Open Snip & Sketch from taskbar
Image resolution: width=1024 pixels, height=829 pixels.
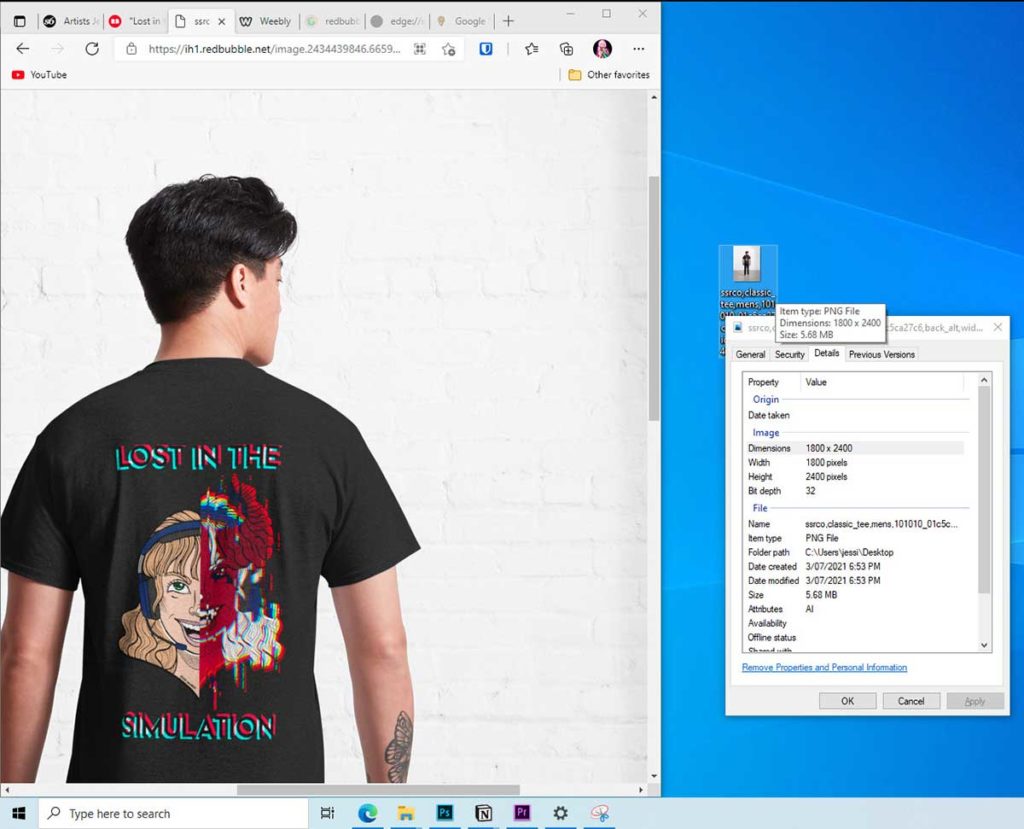point(600,813)
